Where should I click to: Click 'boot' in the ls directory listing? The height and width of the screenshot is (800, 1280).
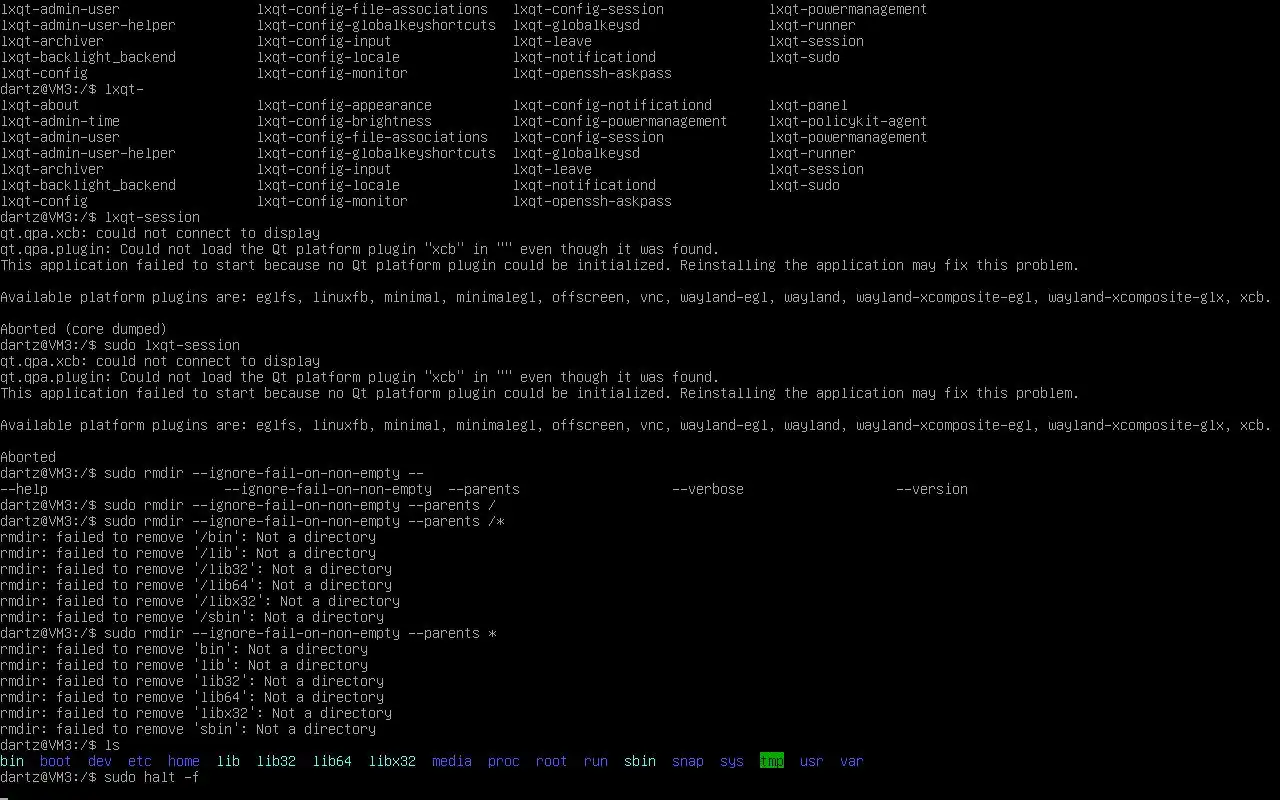point(56,761)
